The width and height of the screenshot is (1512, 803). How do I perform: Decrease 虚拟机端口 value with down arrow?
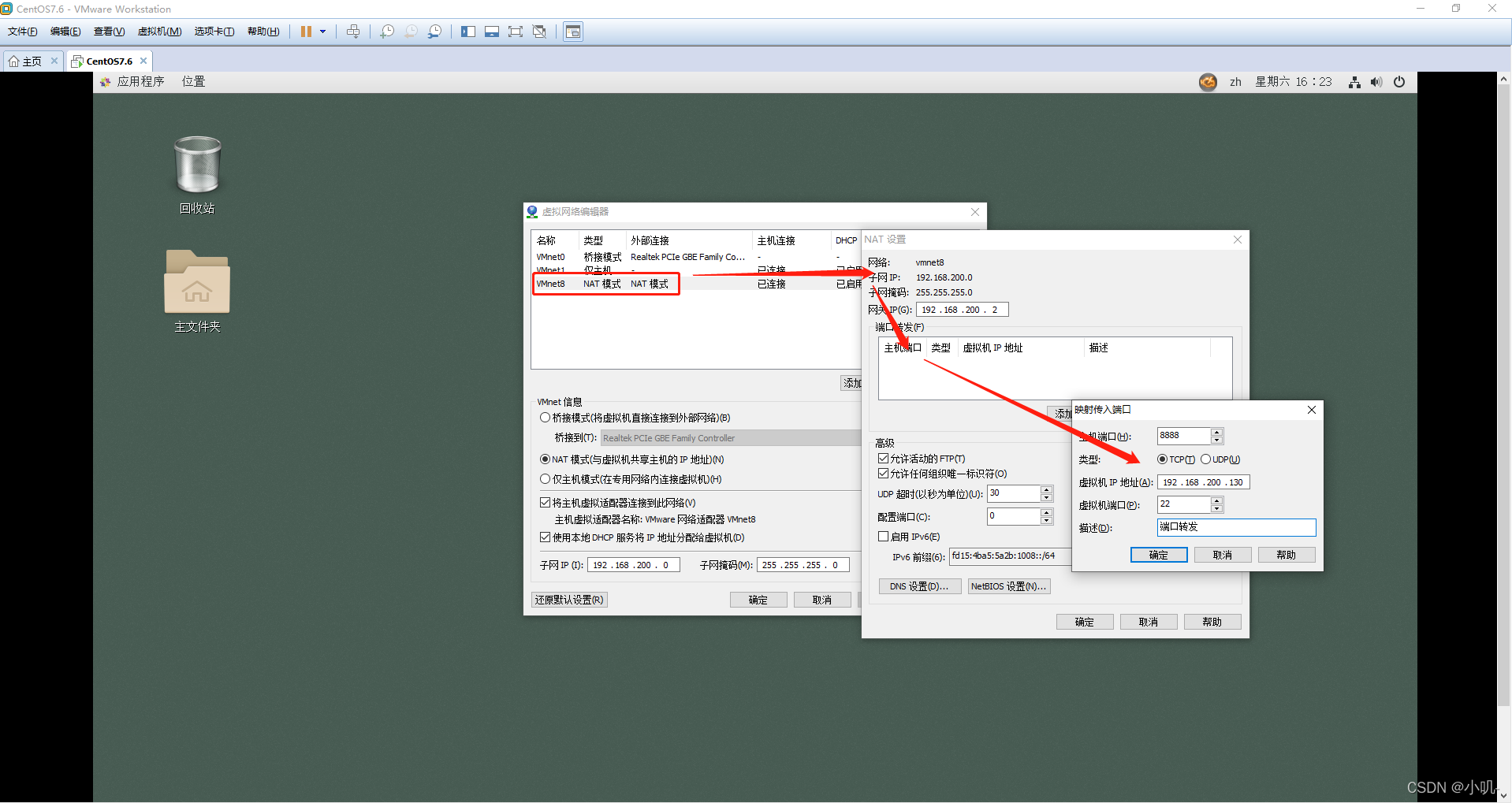click(x=1217, y=508)
